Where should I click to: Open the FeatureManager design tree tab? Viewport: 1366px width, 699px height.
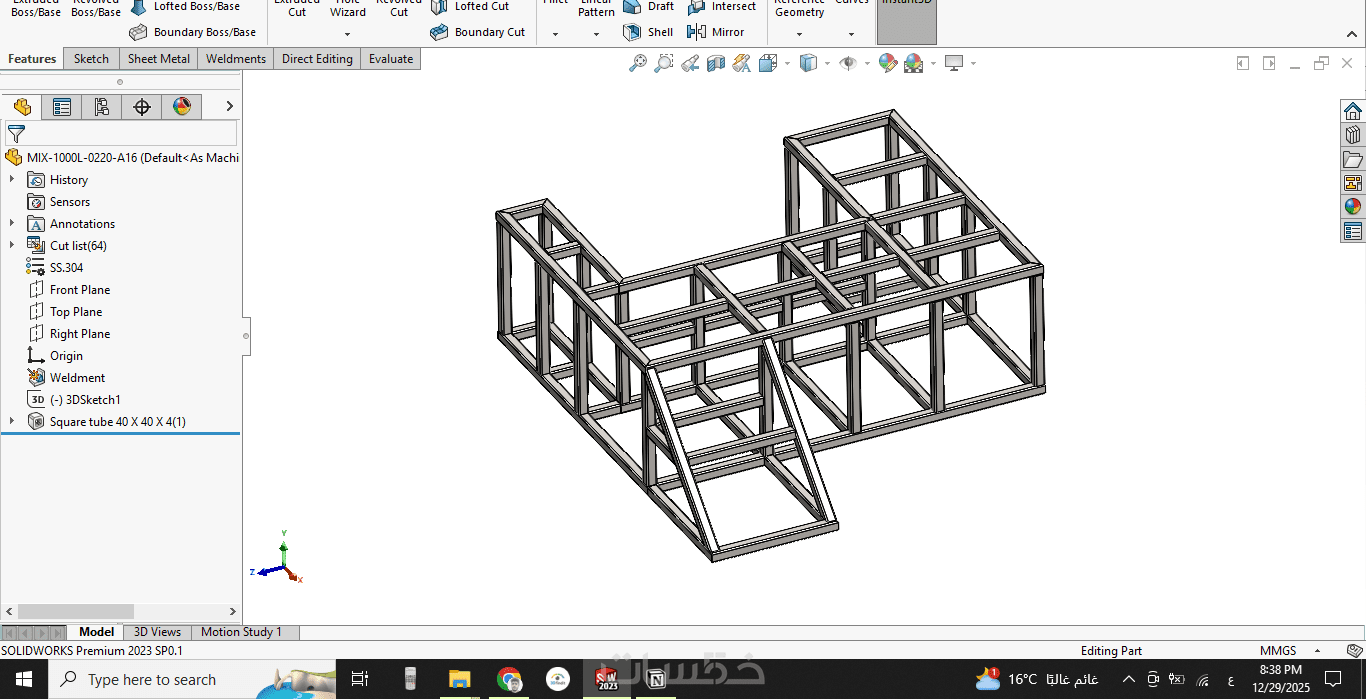click(x=22, y=107)
